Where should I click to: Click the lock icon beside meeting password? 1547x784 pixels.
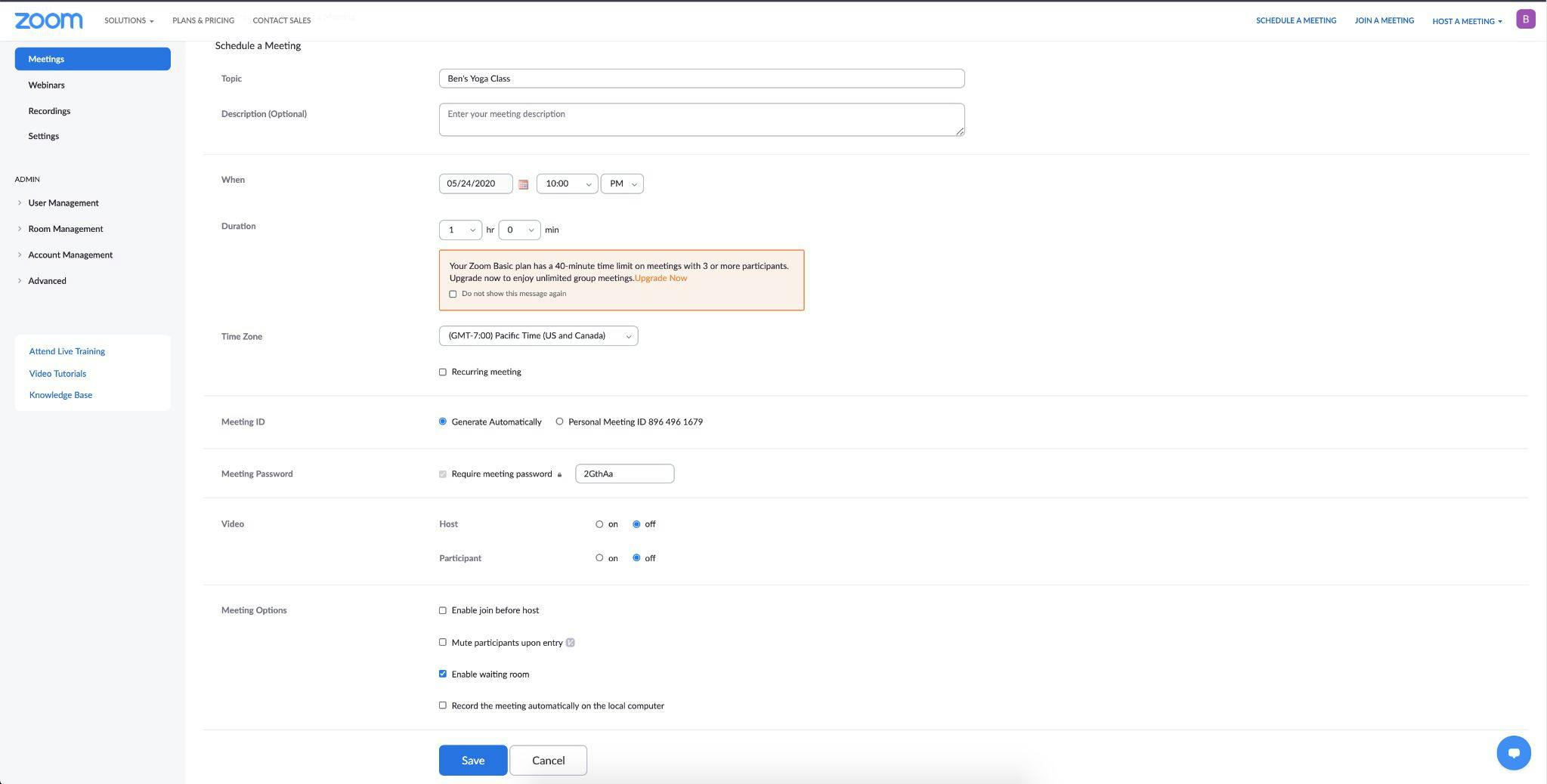(x=559, y=474)
